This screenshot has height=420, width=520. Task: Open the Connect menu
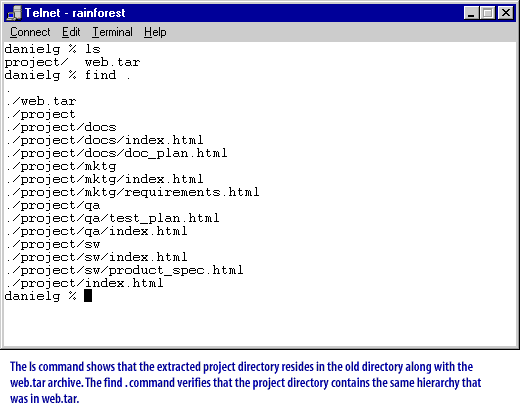click(x=30, y=32)
